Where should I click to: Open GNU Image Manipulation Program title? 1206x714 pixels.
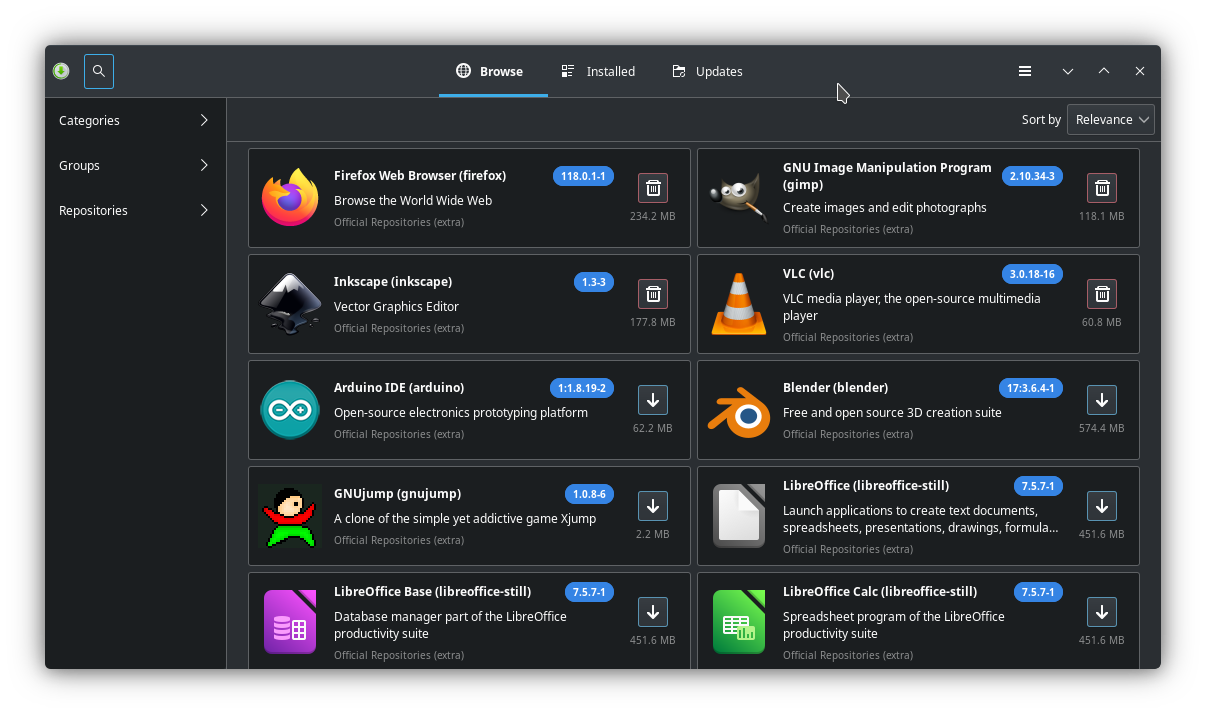coord(887,176)
